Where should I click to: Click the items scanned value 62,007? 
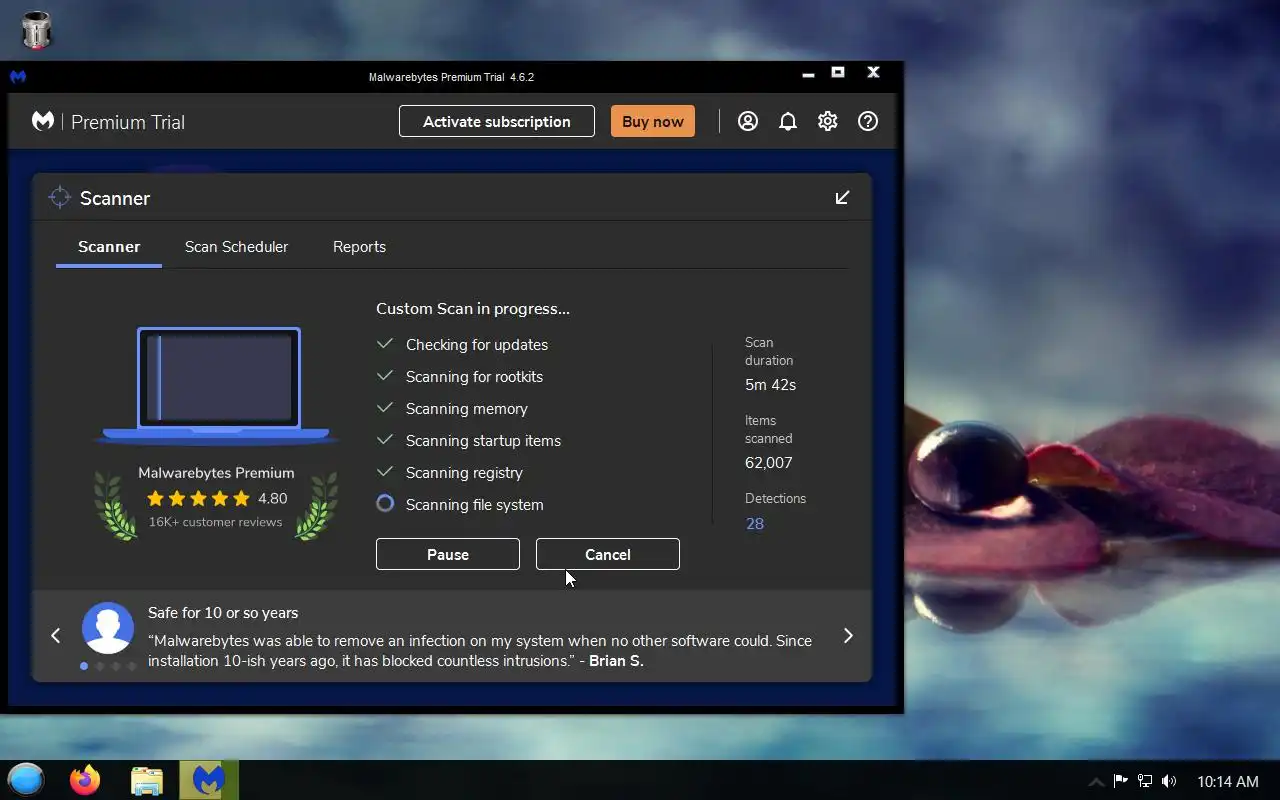tap(769, 463)
